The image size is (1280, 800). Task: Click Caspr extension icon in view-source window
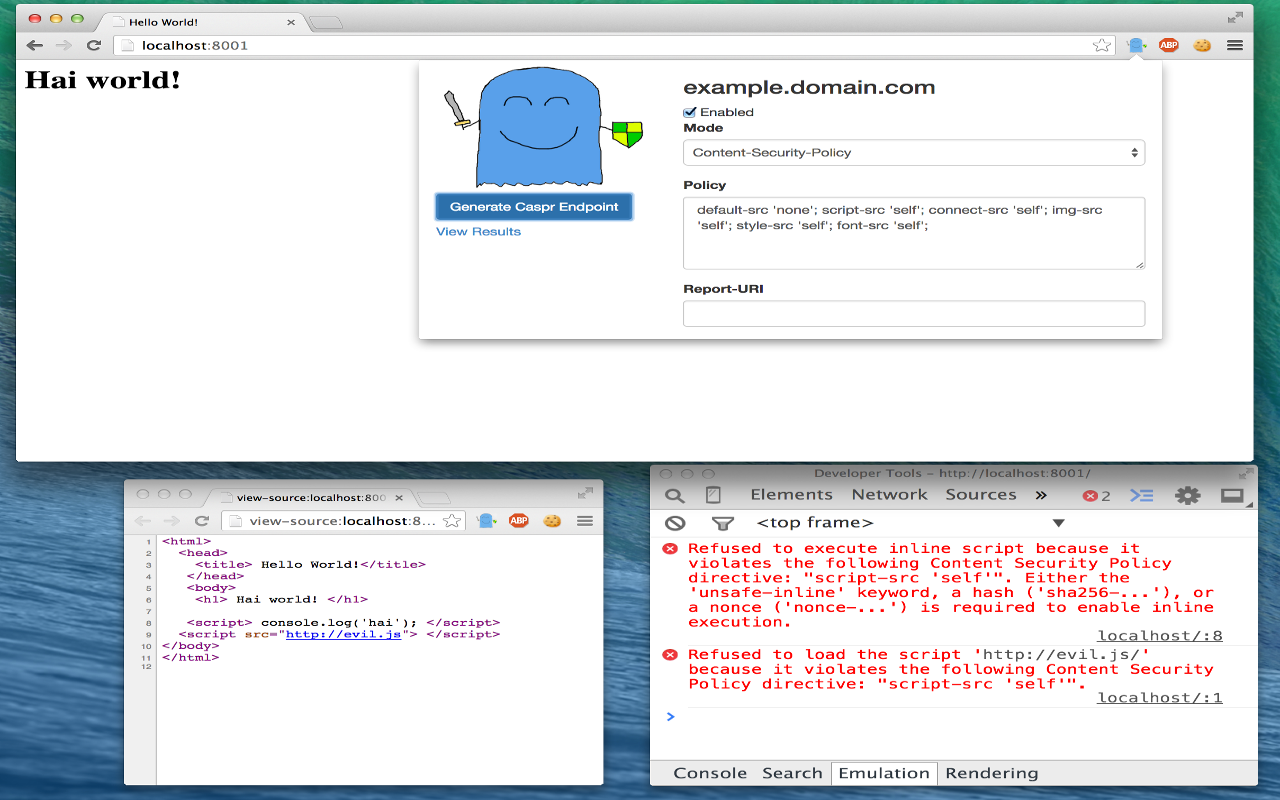[x=486, y=521]
